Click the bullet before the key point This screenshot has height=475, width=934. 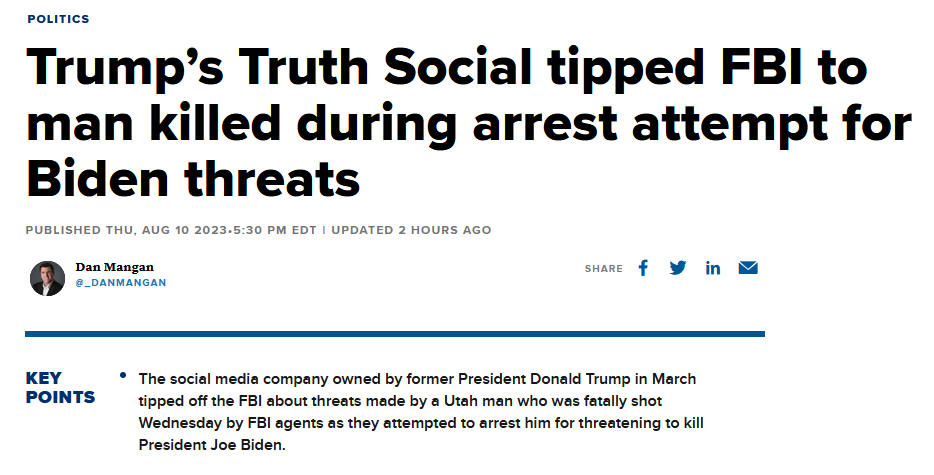(122, 375)
